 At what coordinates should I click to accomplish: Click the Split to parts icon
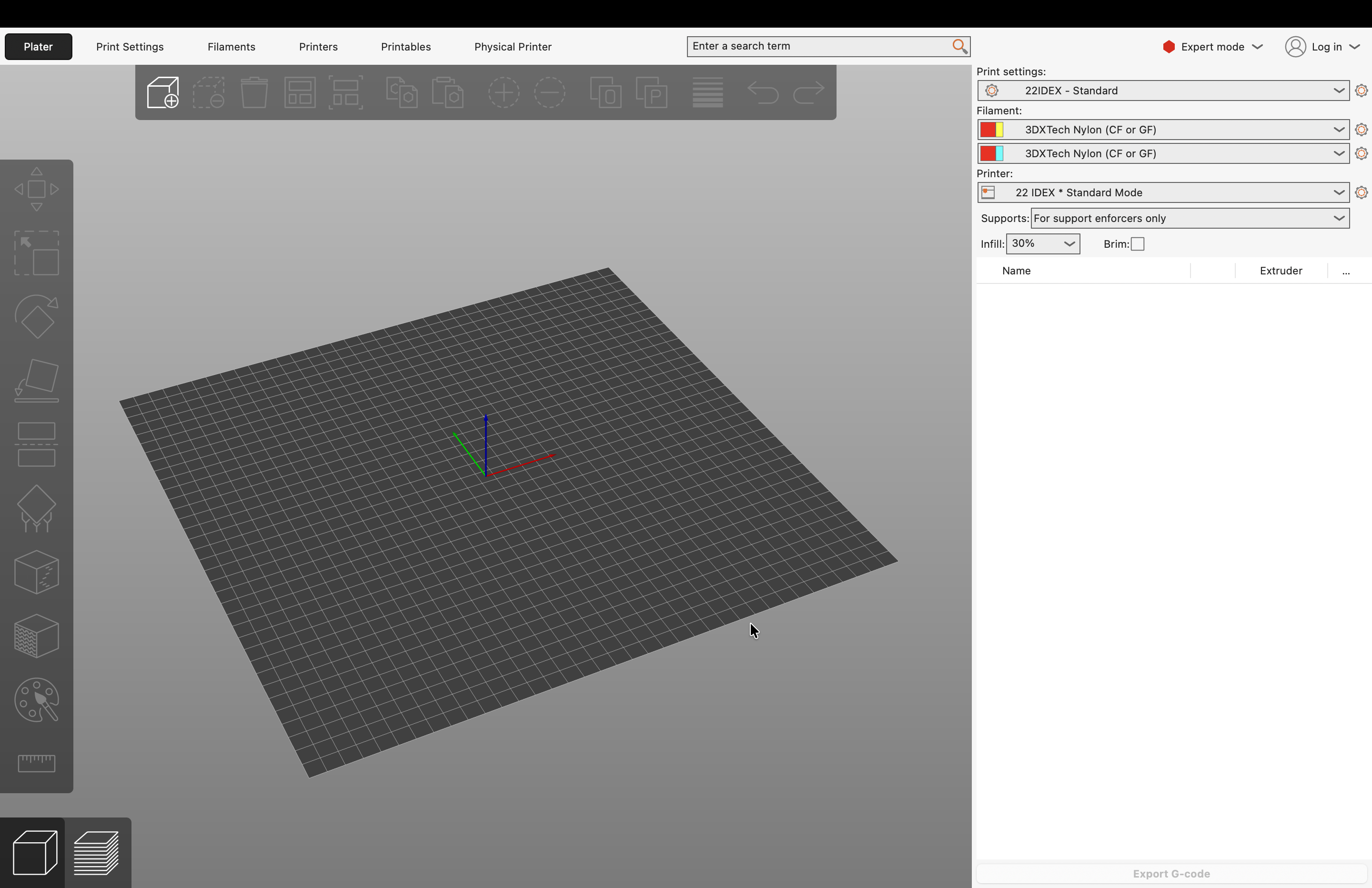(651, 92)
